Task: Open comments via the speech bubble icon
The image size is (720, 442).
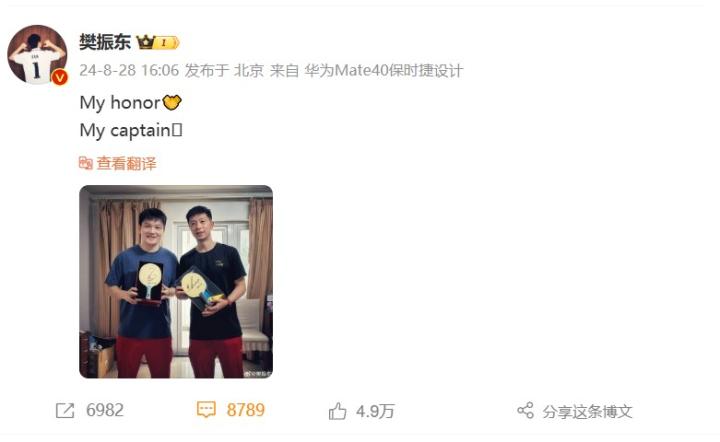Action: (x=206, y=409)
